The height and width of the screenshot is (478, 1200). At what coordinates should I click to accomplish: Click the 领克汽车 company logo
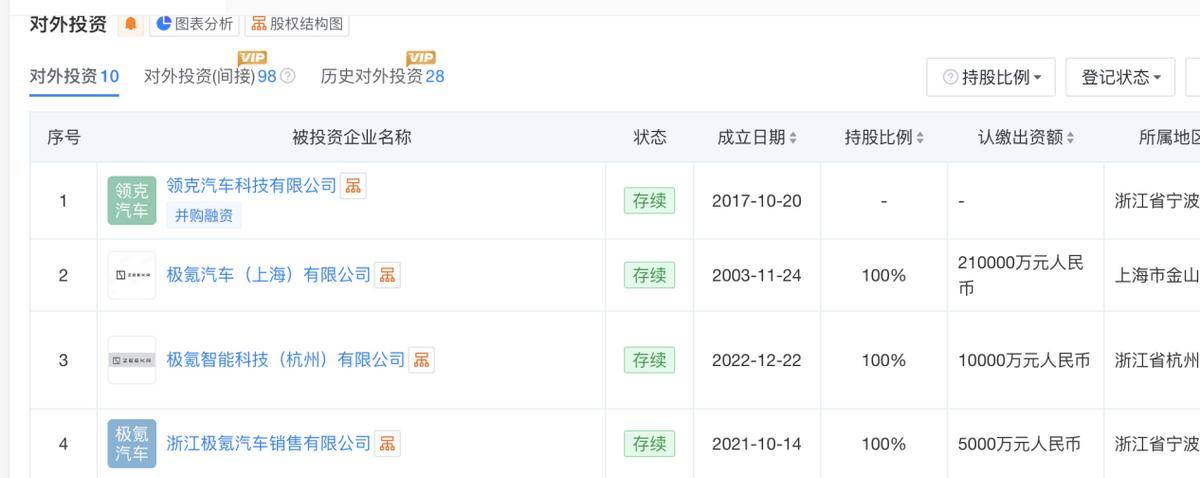[132, 200]
